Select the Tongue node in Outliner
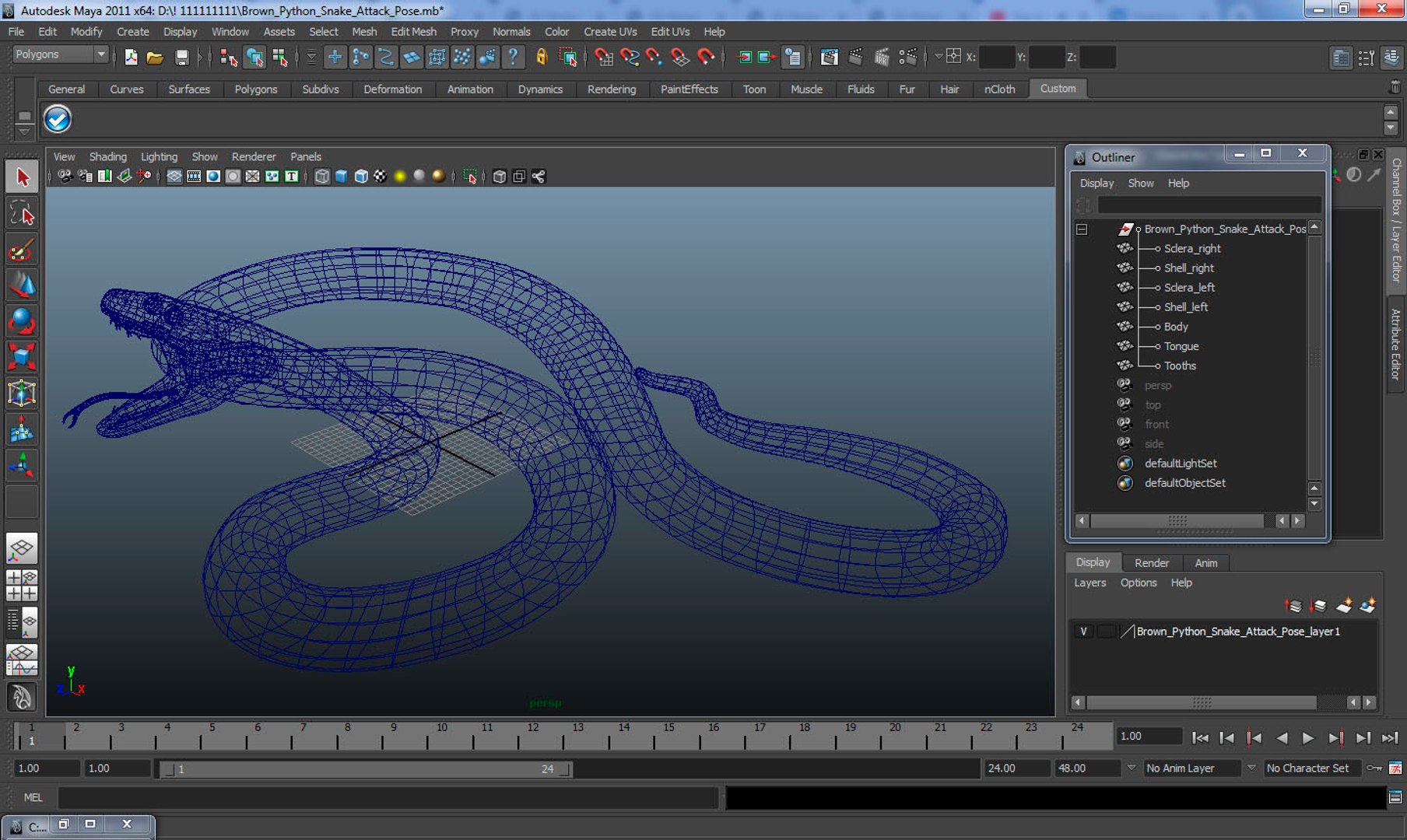Image resolution: width=1407 pixels, height=840 pixels. [x=1181, y=346]
